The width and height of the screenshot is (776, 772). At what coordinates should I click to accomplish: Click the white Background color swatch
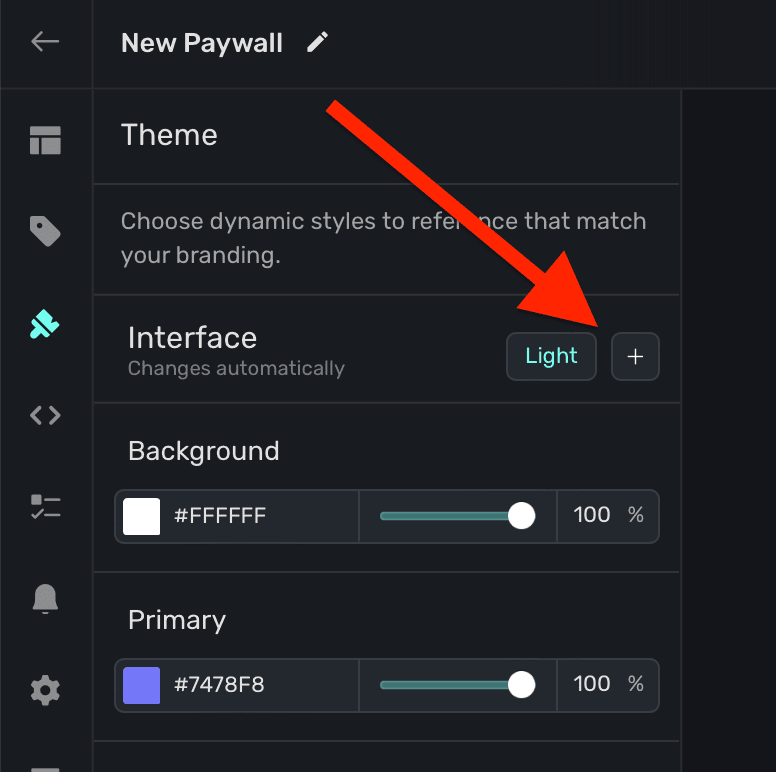point(142,516)
